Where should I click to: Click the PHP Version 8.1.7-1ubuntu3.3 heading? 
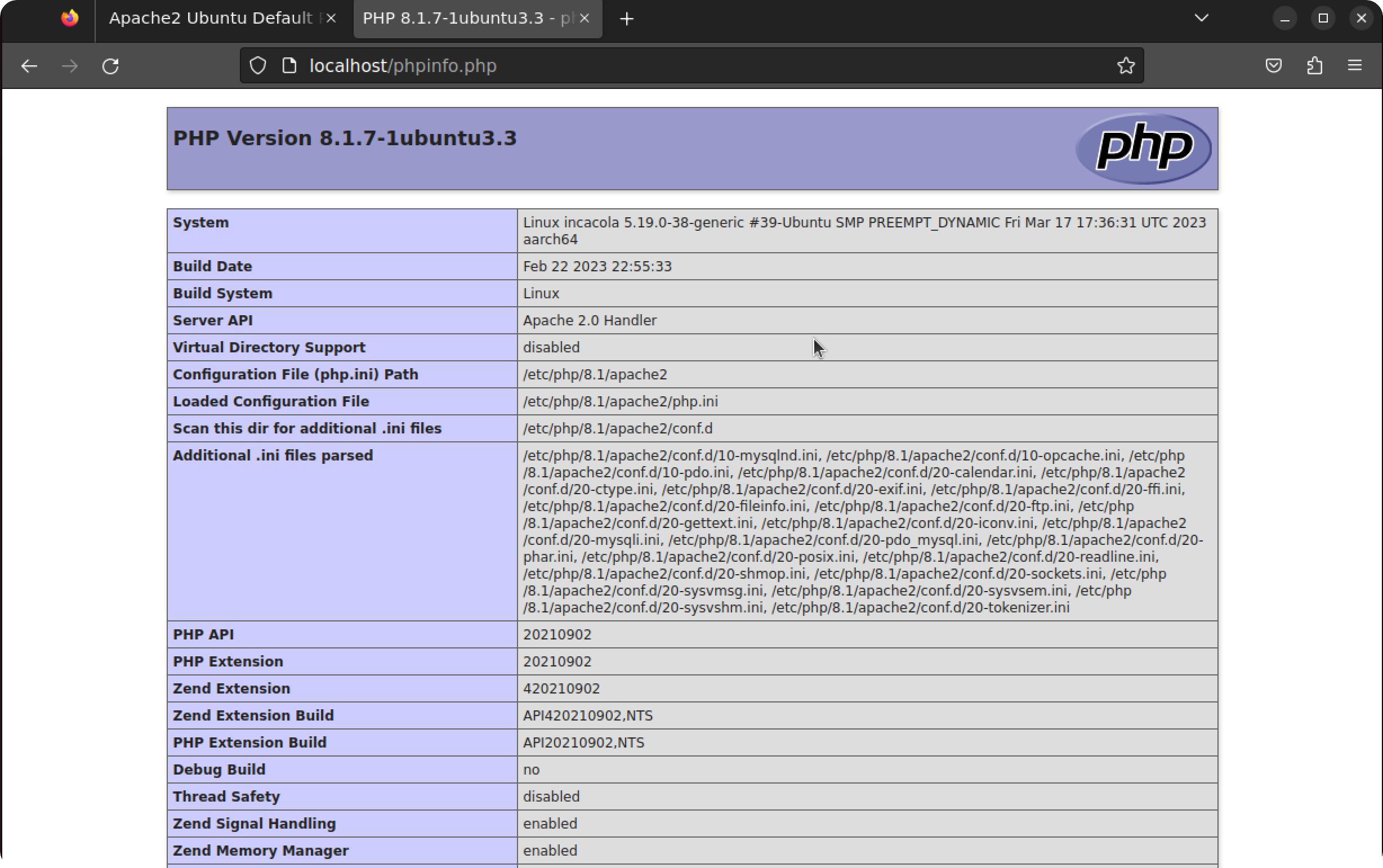(345, 138)
